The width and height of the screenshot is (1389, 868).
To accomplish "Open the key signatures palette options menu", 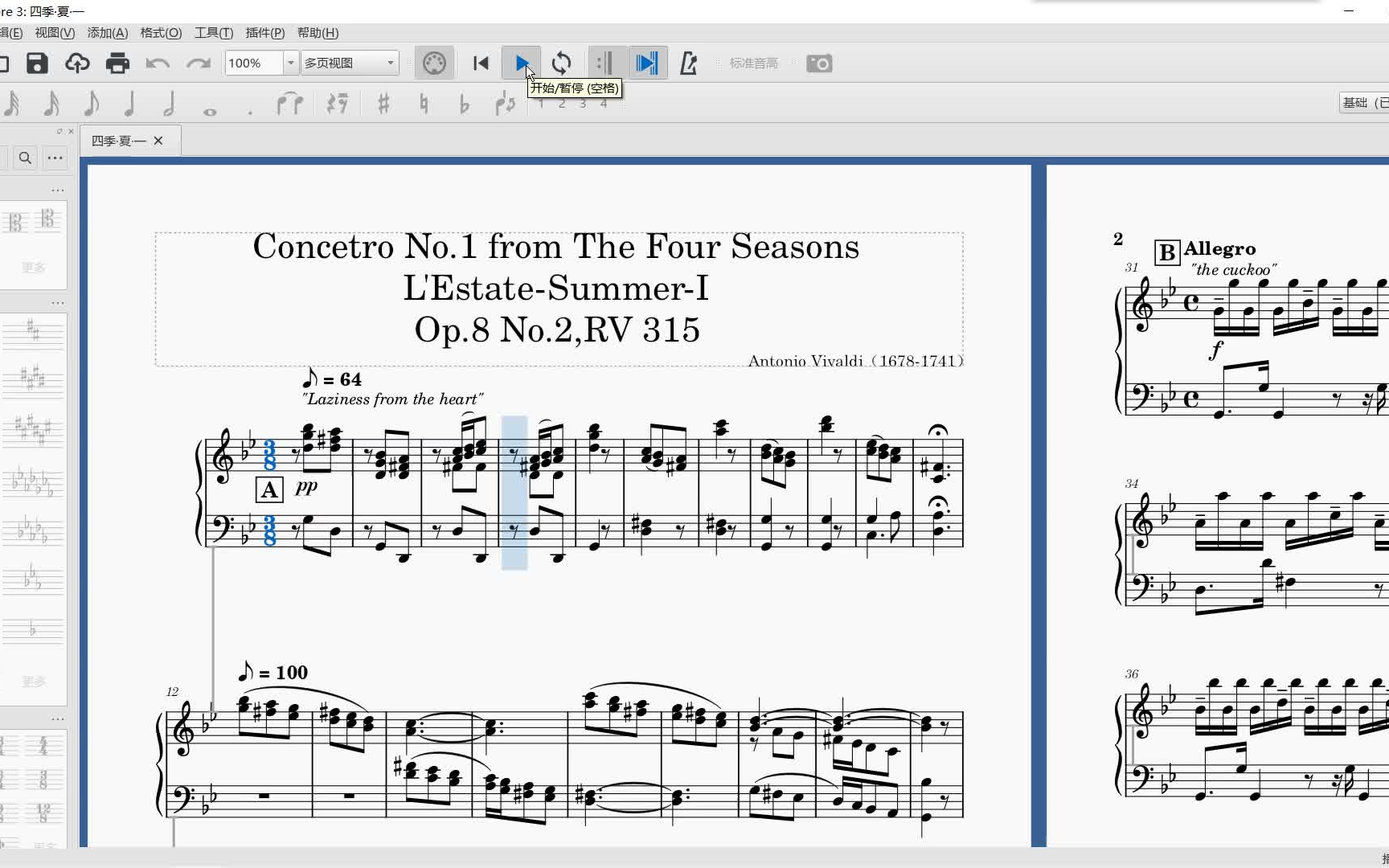I will click(x=58, y=303).
